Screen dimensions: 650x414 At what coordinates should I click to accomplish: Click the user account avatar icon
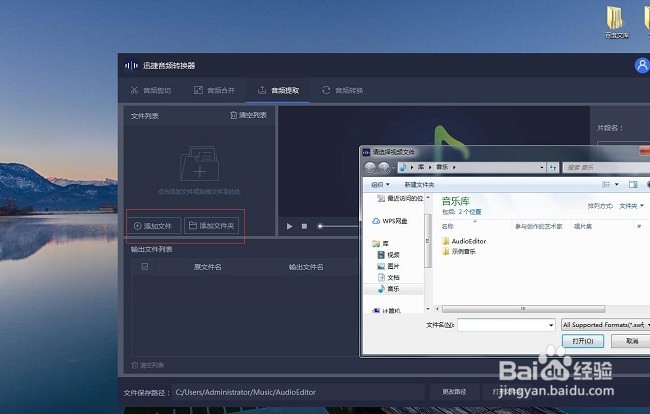click(642, 65)
